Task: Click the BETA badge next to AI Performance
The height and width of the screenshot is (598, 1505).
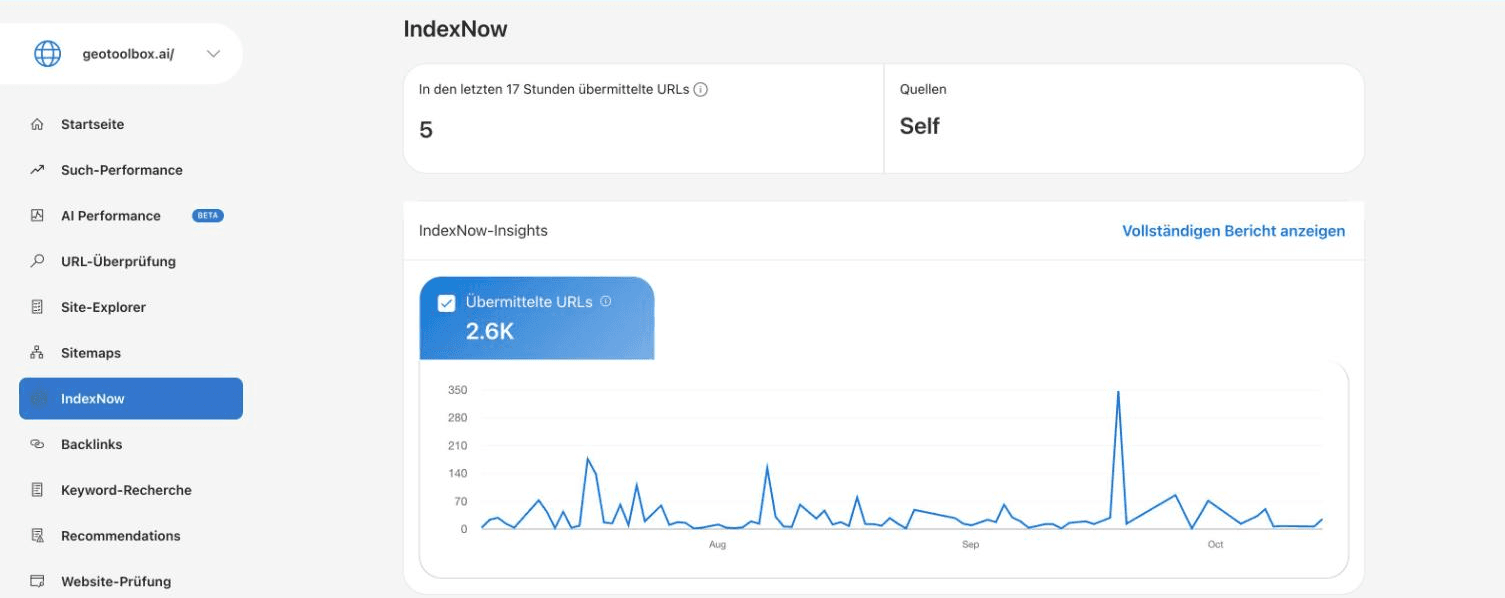Action: [208, 216]
